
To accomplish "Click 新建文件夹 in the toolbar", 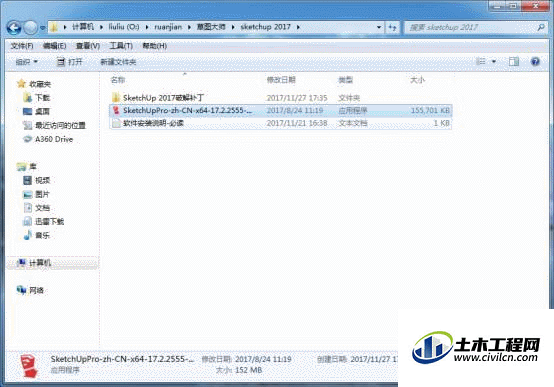I will point(118,62).
